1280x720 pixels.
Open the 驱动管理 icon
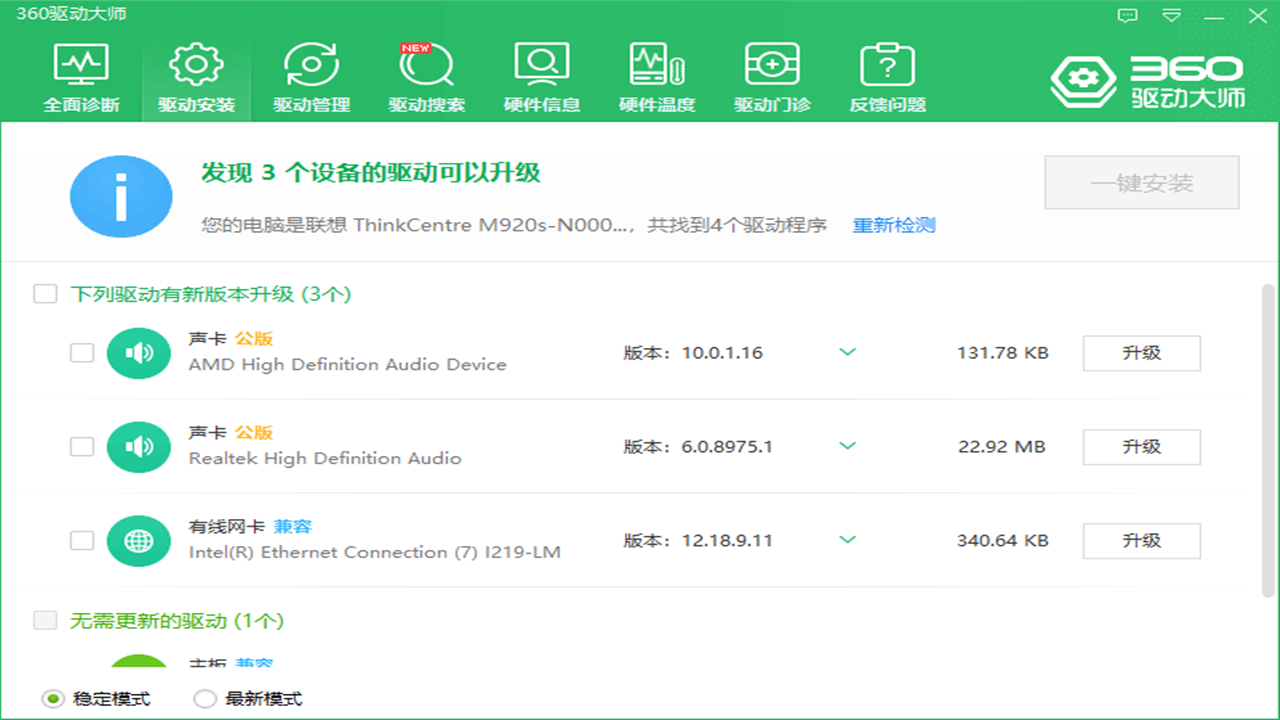[x=312, y=65]
